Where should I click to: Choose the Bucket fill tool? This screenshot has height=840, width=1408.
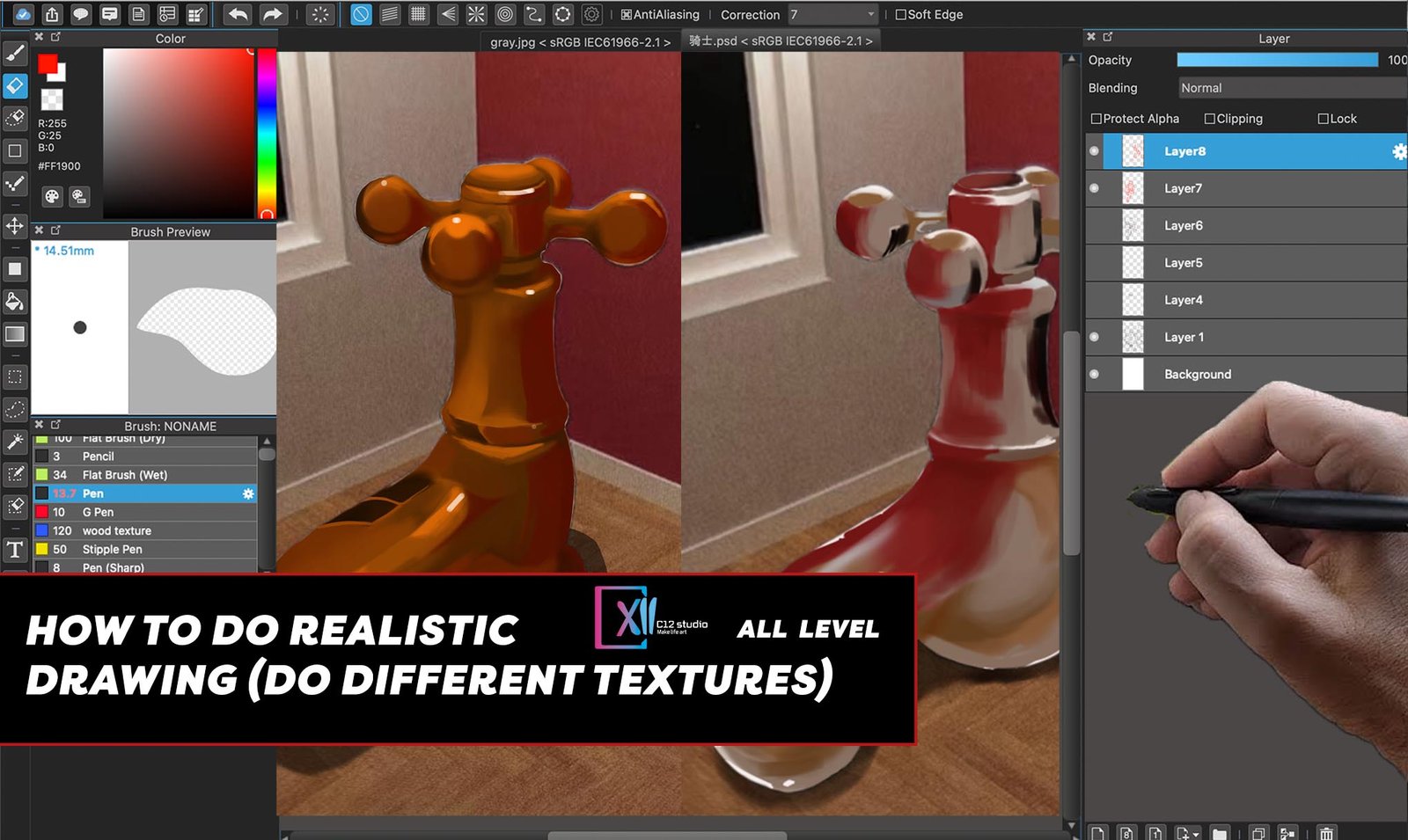point(15,302)
